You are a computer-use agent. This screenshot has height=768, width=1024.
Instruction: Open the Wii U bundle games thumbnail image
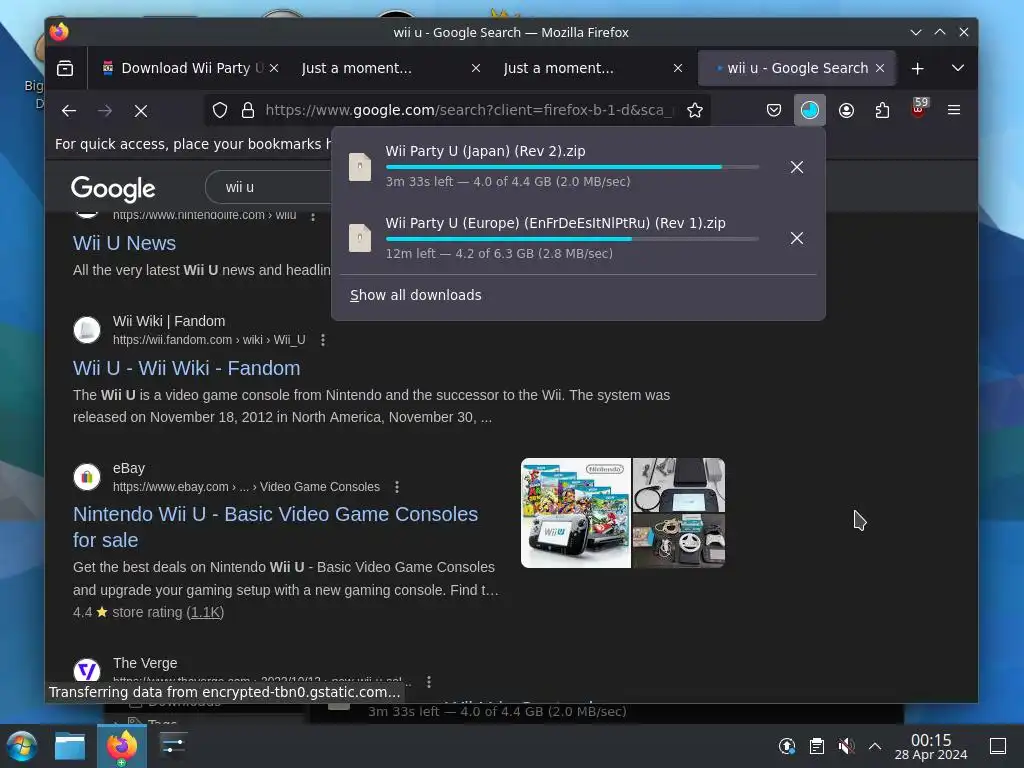(x=576, y=513)
